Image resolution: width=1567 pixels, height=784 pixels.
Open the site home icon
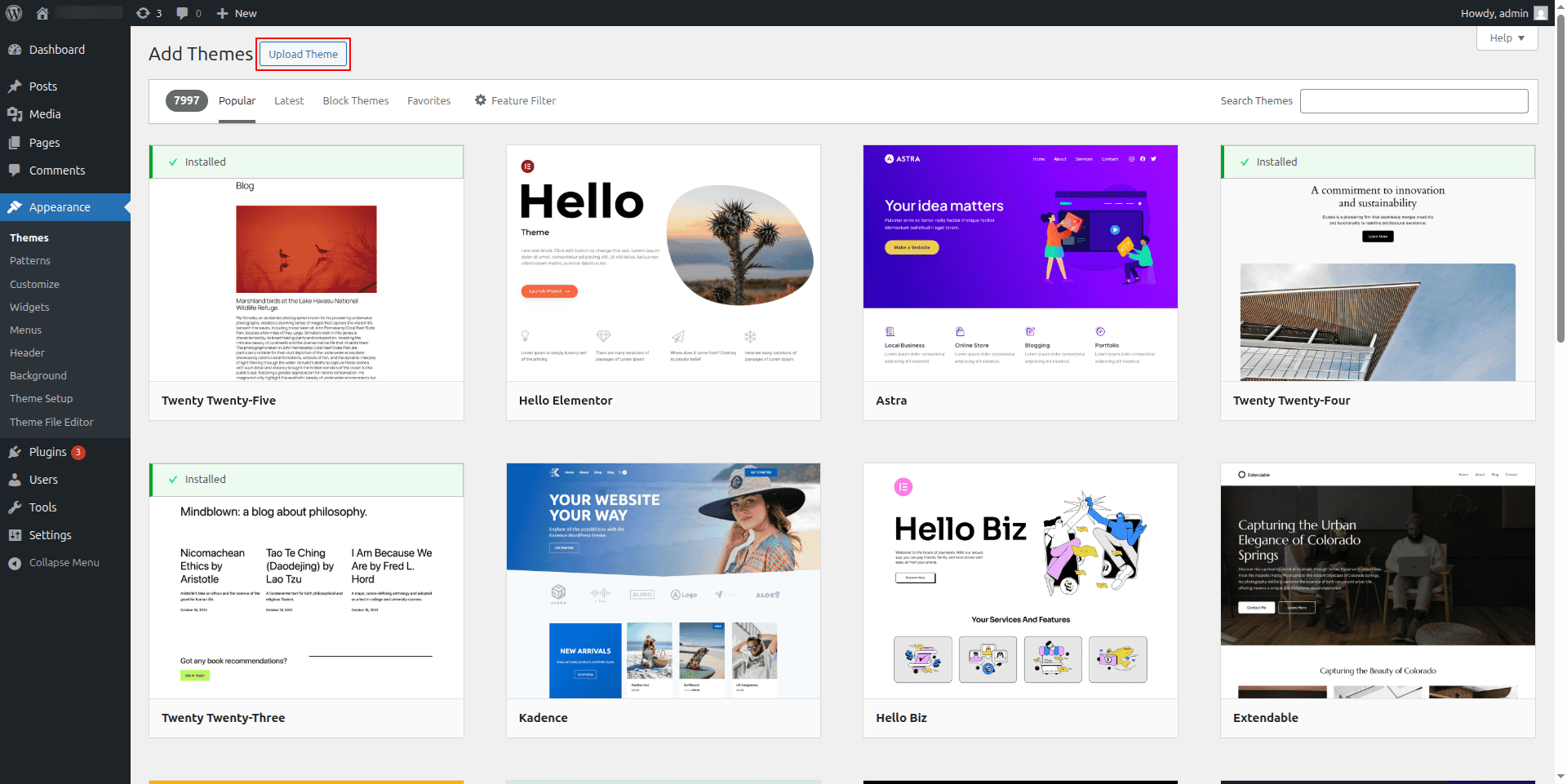pyautogui.click(x=42, y=13)
